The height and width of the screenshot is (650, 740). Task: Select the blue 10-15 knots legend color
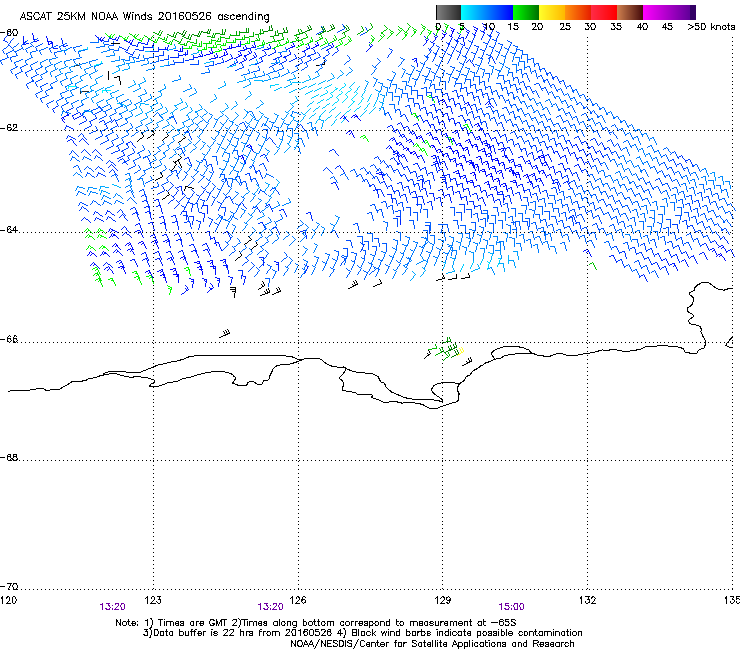point(500,12)
